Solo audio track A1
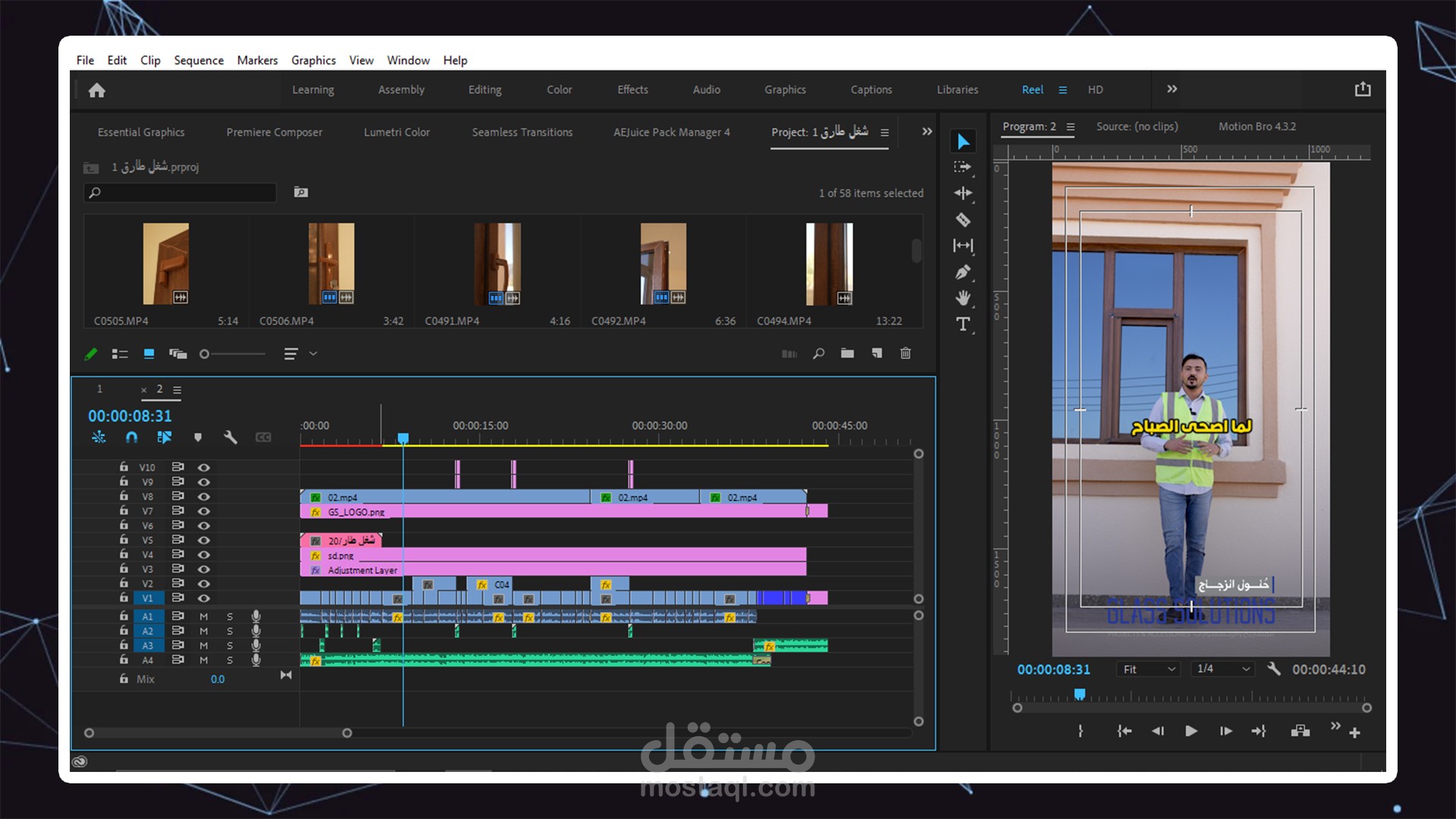This screenshot has height=819, width=1456. click(x=230, y=617)
